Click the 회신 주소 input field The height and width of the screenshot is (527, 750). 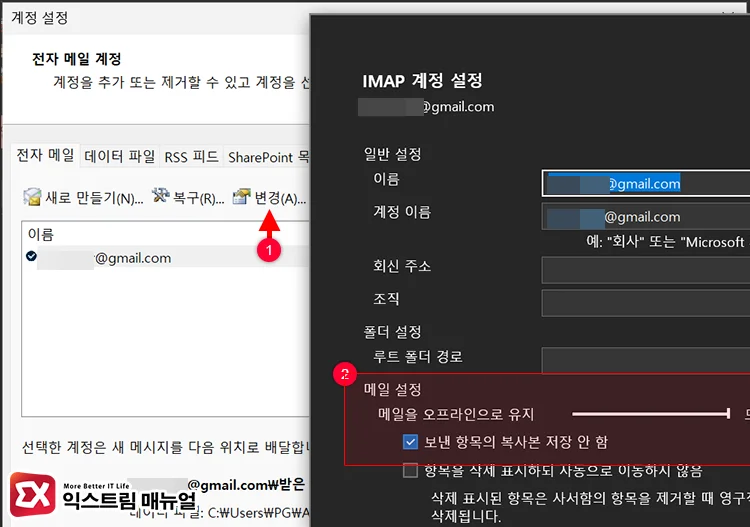646,270
